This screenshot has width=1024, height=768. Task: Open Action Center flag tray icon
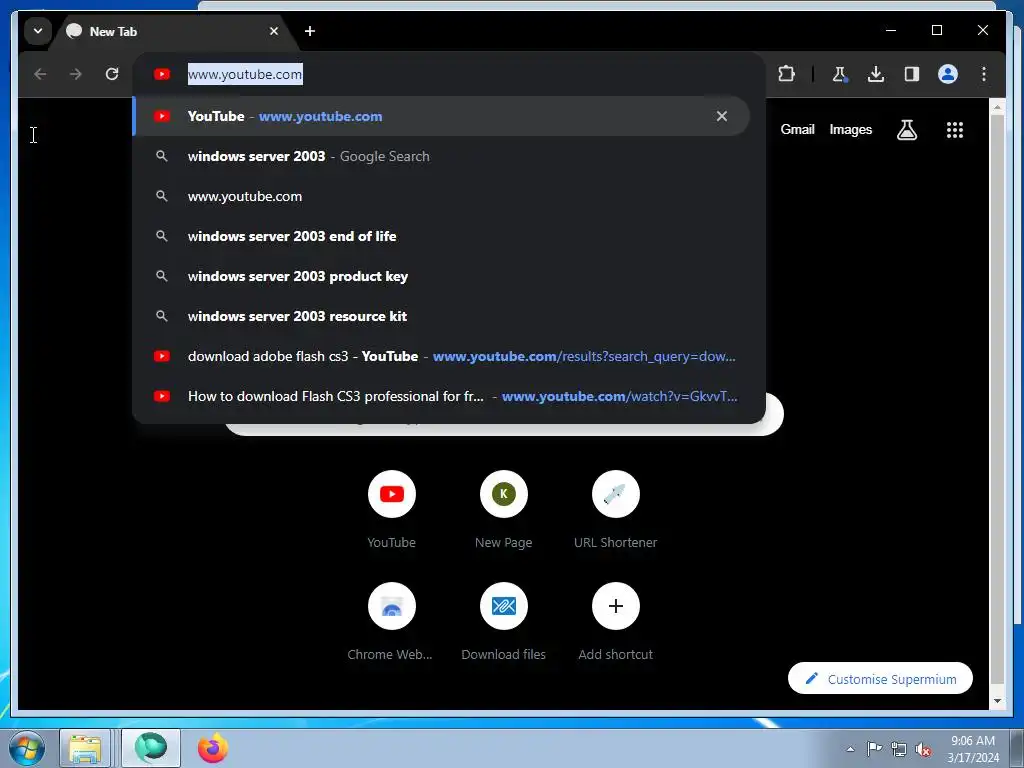[x=874, y=749]
